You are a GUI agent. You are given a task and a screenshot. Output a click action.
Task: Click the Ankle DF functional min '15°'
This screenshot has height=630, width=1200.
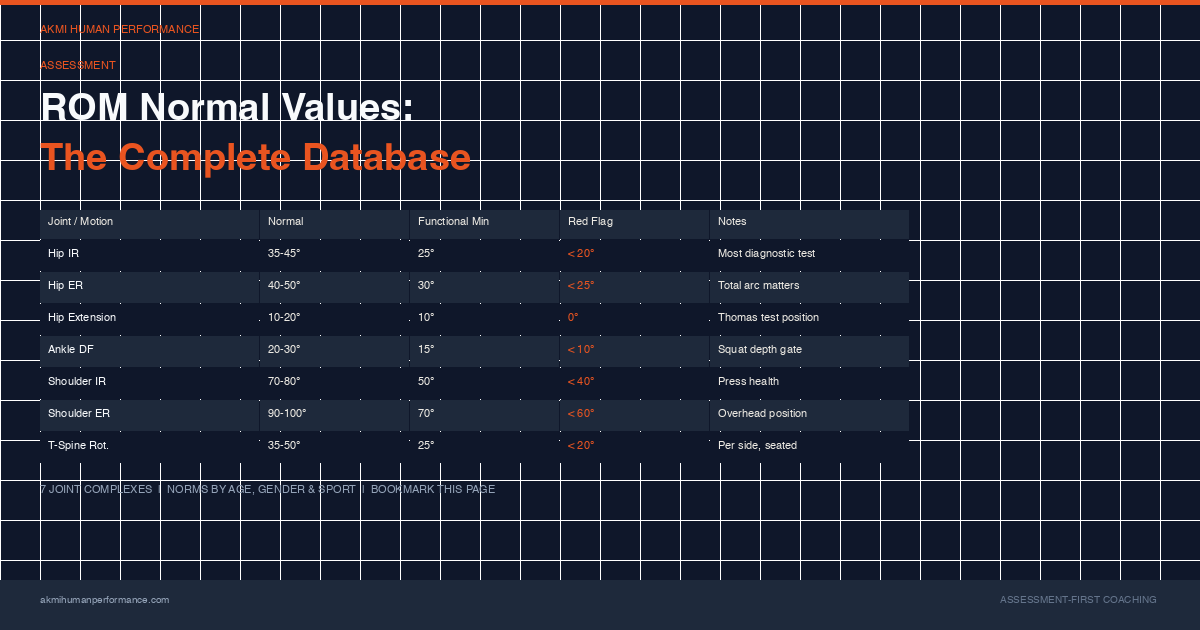coord(426,350)
